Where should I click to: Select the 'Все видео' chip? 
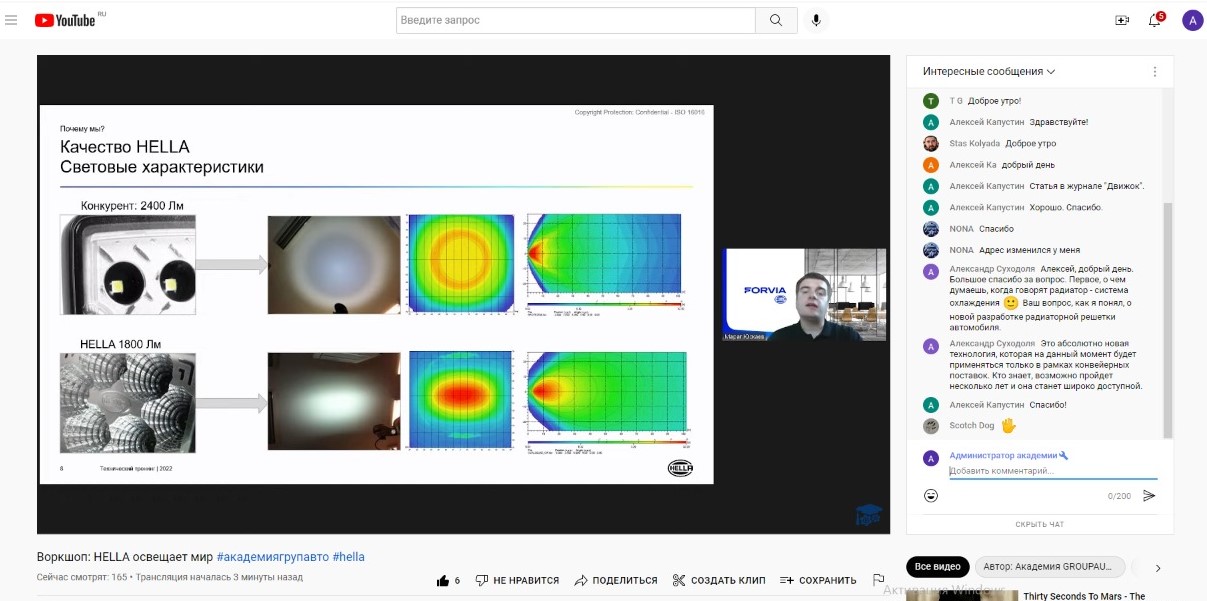coord(937,567)
